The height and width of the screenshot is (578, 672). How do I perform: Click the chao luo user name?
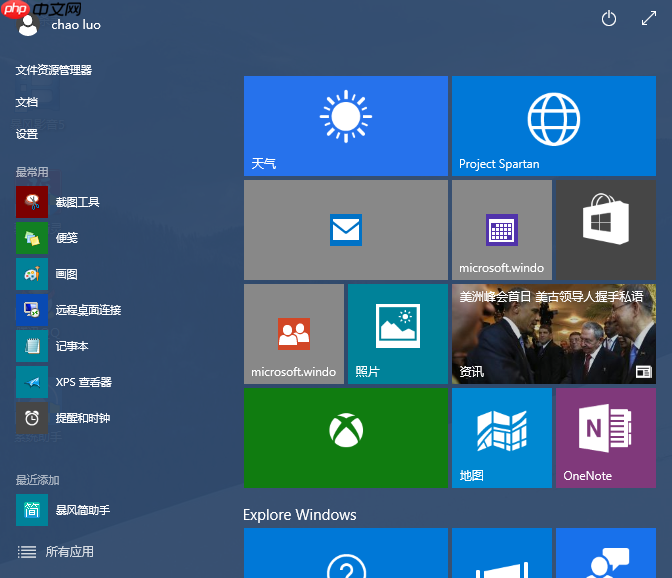tap(76, 25)
